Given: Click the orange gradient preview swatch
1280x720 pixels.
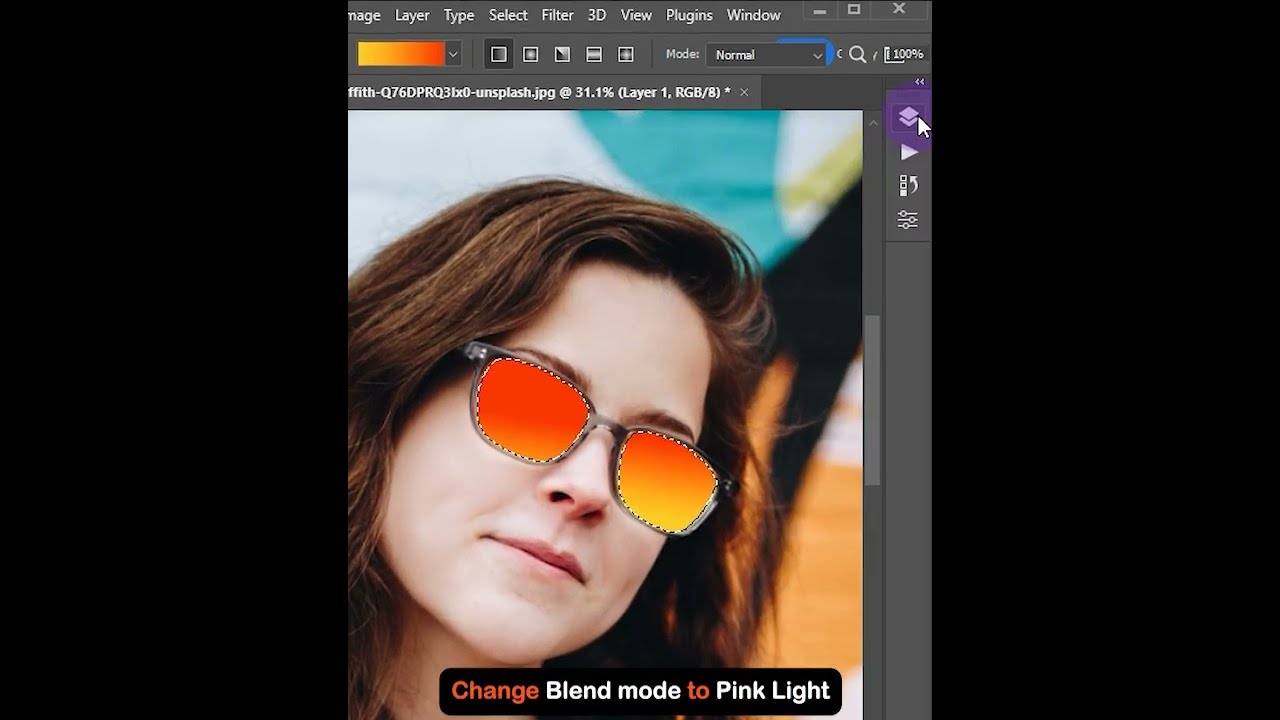Looking at the screenshot, I should coord(401,54).
